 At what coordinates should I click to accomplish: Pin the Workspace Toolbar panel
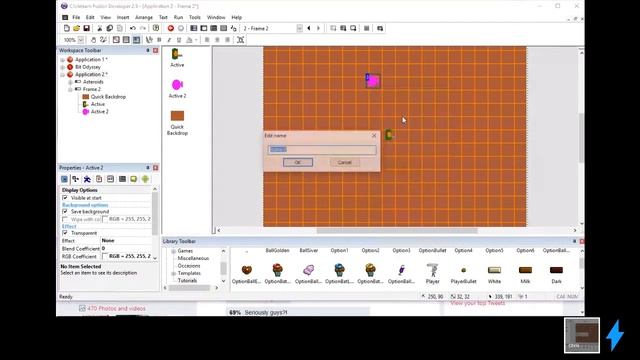coord(148,50)
